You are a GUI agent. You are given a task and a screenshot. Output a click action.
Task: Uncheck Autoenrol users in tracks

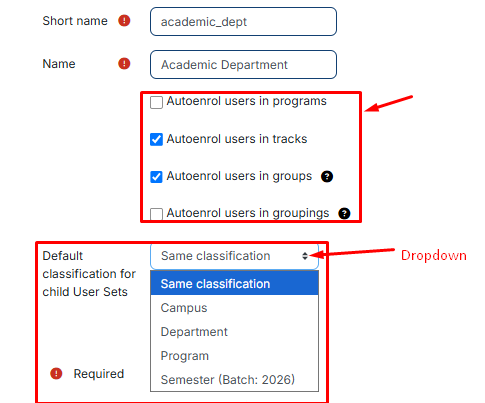tap(156, 139)
